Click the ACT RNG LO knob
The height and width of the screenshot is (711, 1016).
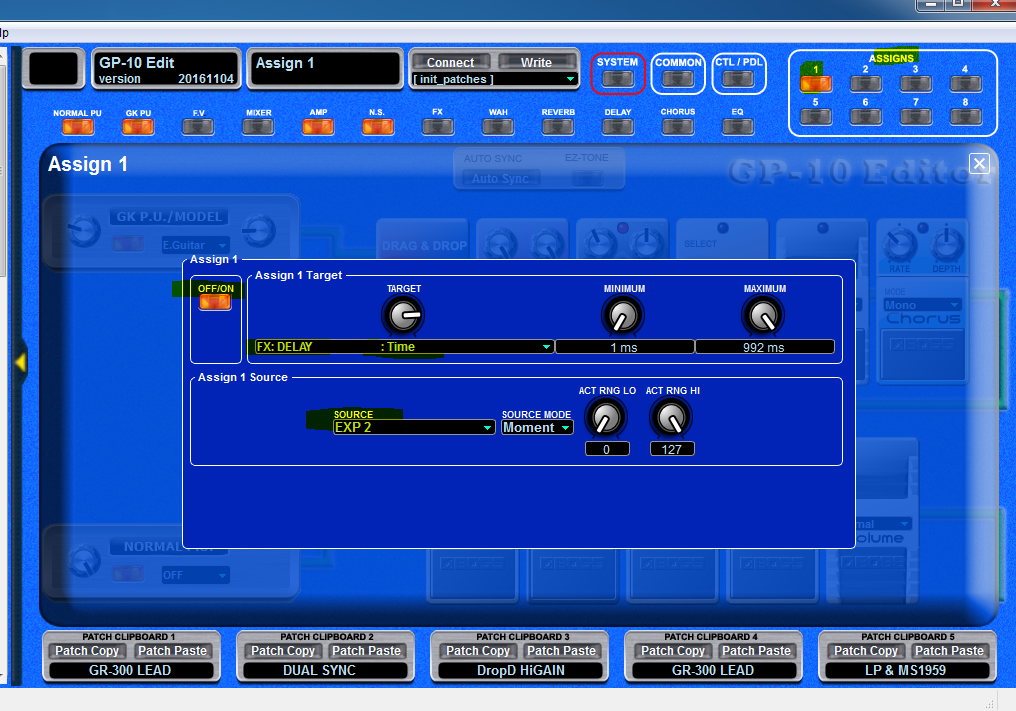pyautogui.click(x=606, y=418)
